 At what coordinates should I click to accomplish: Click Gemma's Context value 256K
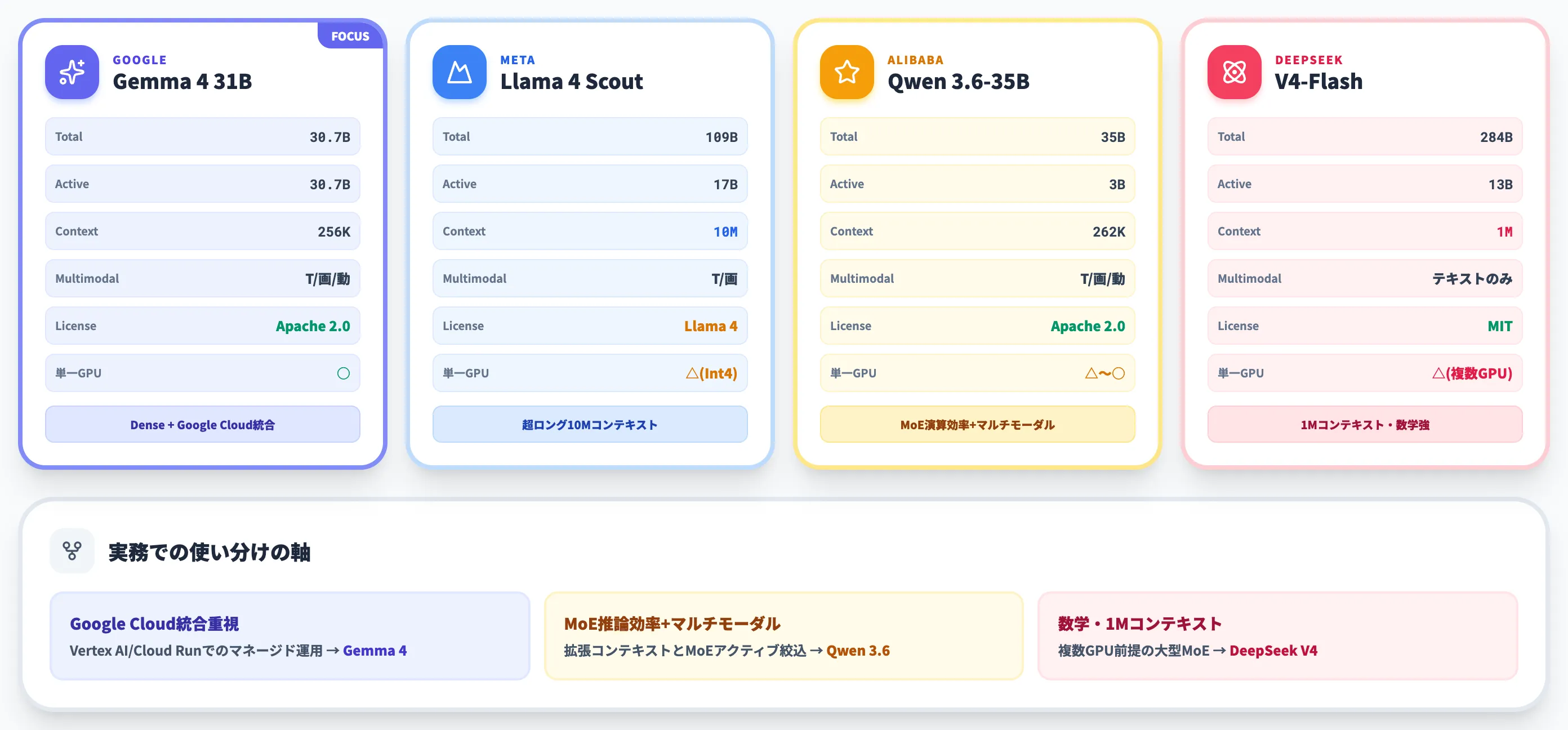tap(334, 232)
